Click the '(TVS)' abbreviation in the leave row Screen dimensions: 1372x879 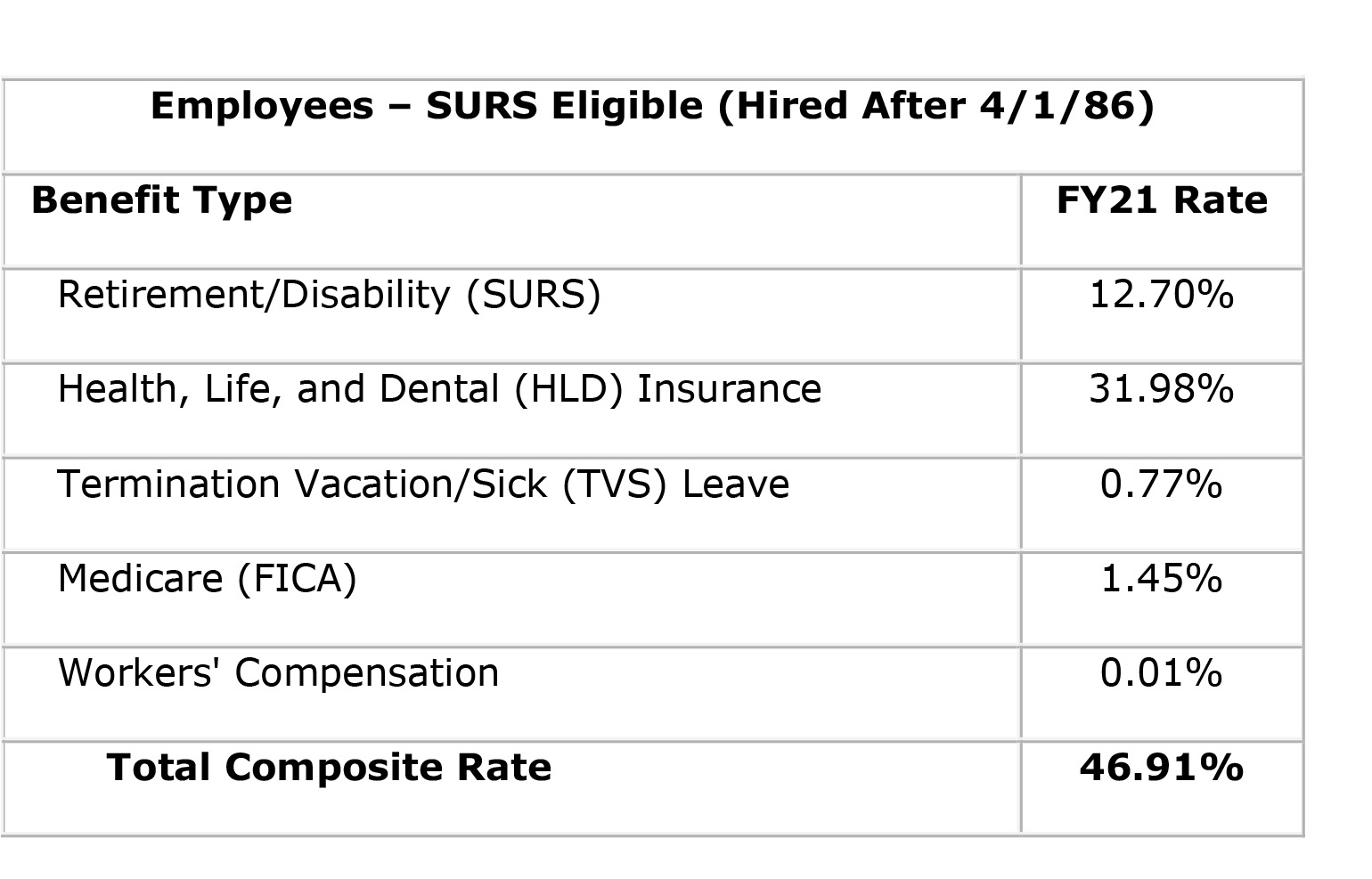(614, 484)
